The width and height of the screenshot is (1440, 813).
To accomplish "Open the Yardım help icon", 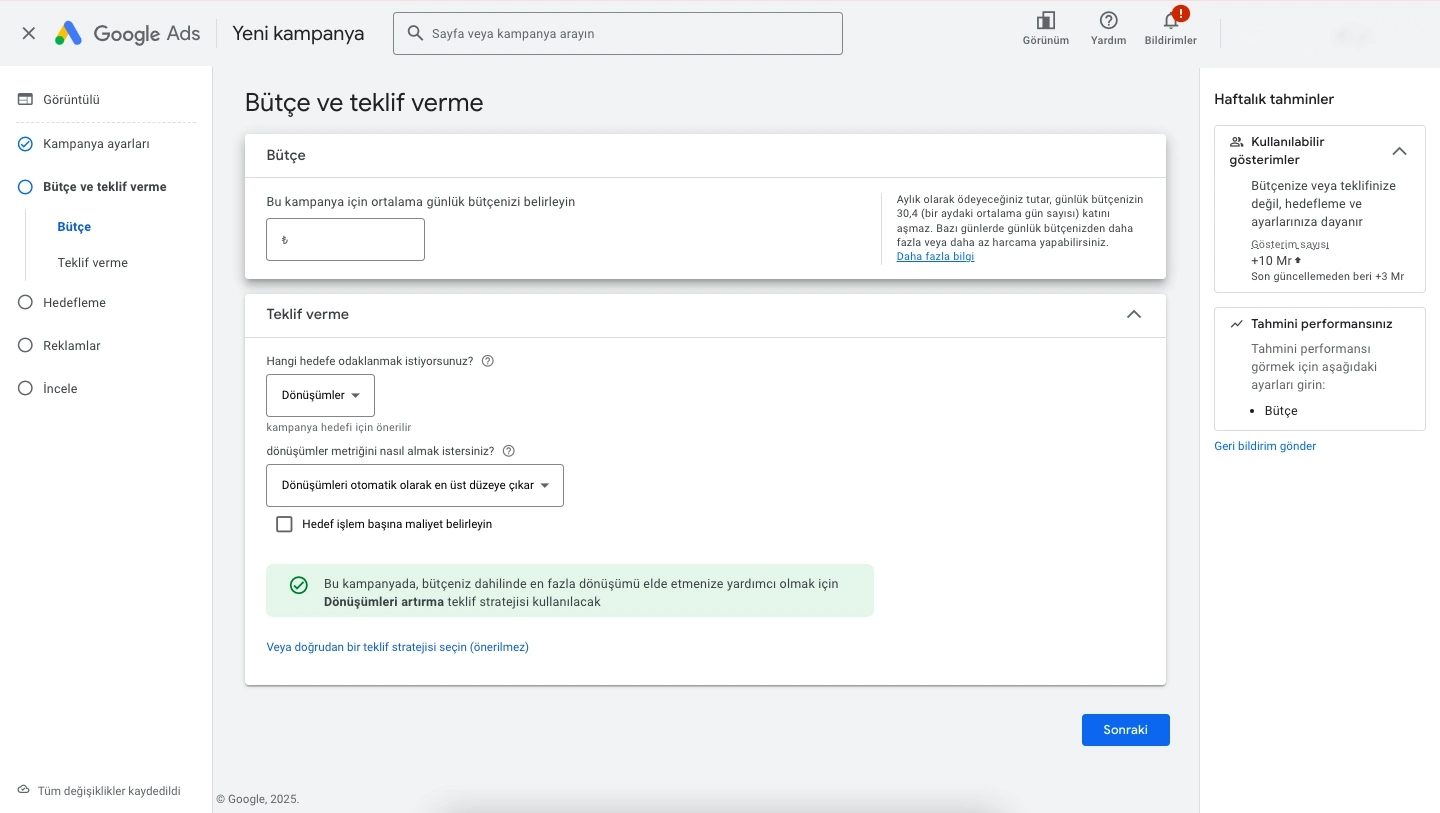I will 1108,21.
